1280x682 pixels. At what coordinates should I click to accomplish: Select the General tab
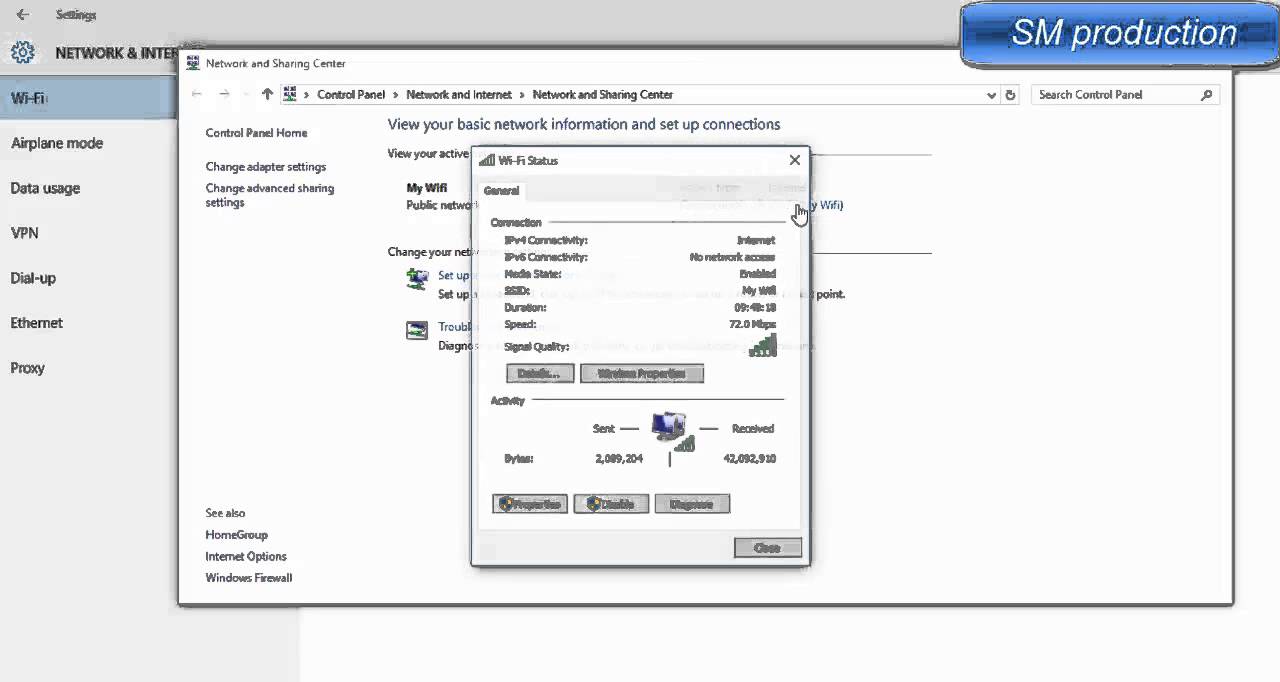pos(502,191)
